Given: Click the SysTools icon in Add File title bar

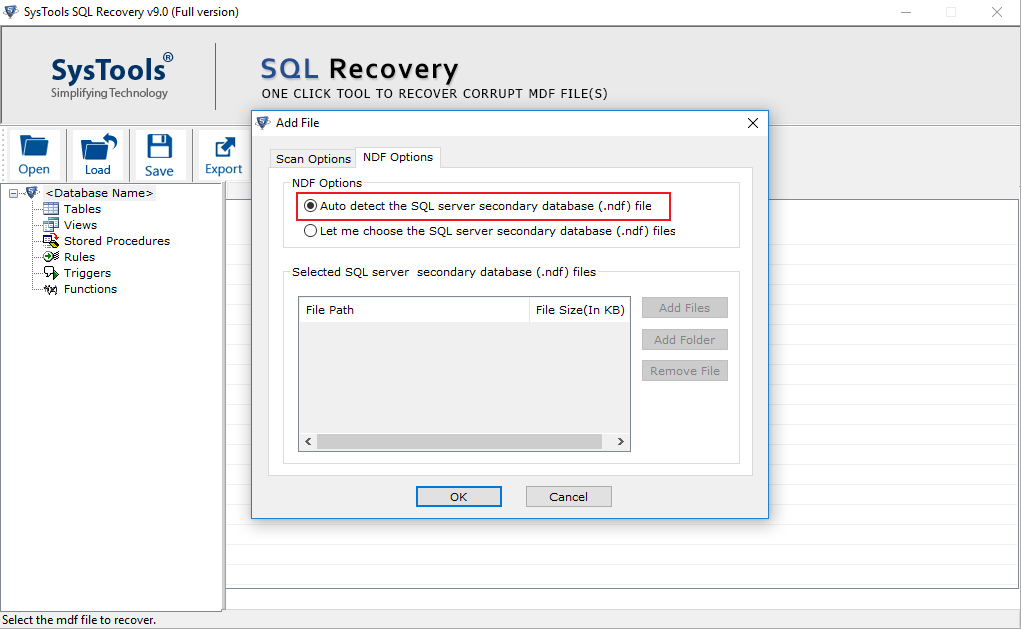Looking at the screenshot, I should (x=263, y=122).
